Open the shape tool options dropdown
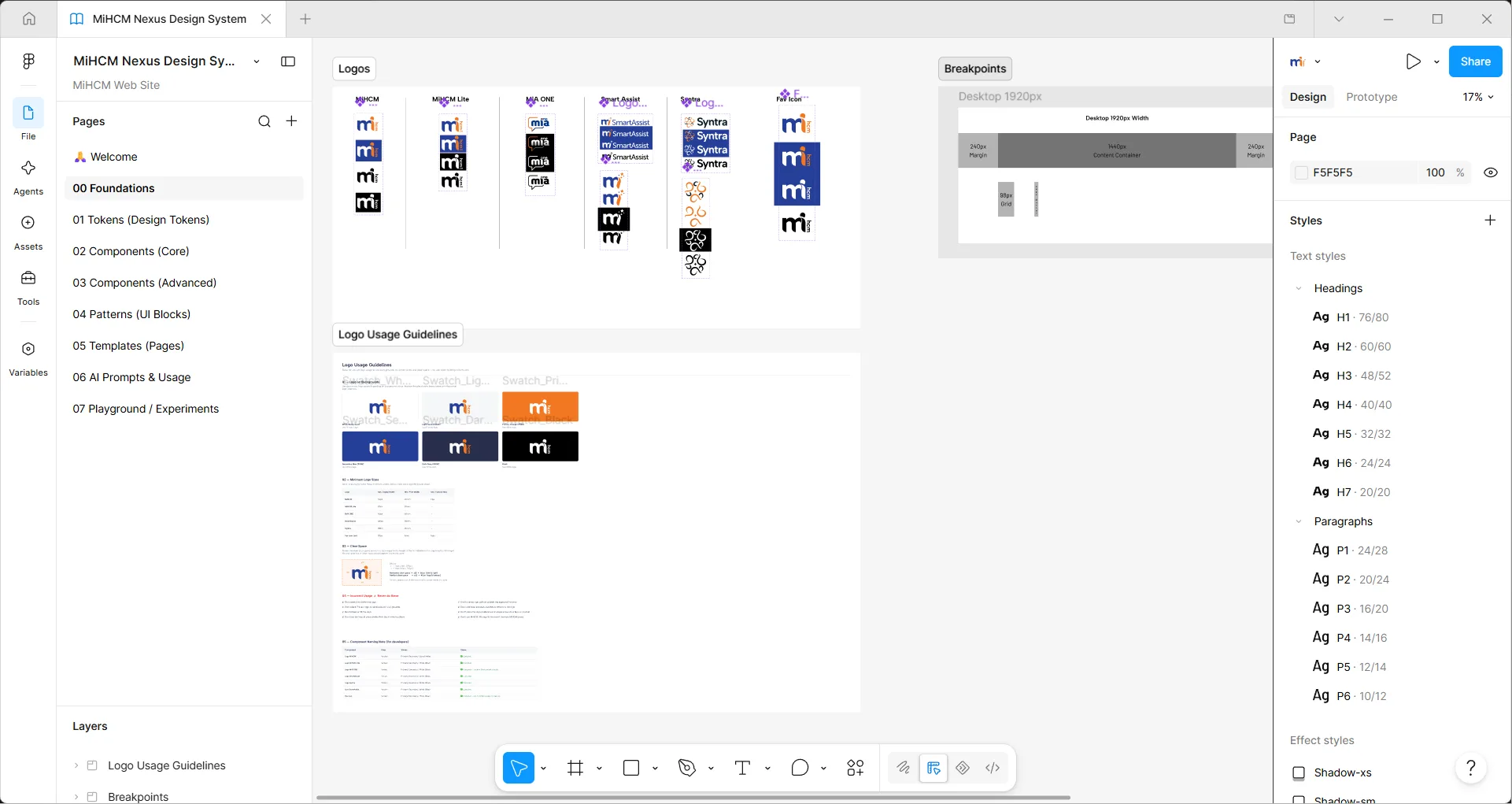 click(655, 769)
